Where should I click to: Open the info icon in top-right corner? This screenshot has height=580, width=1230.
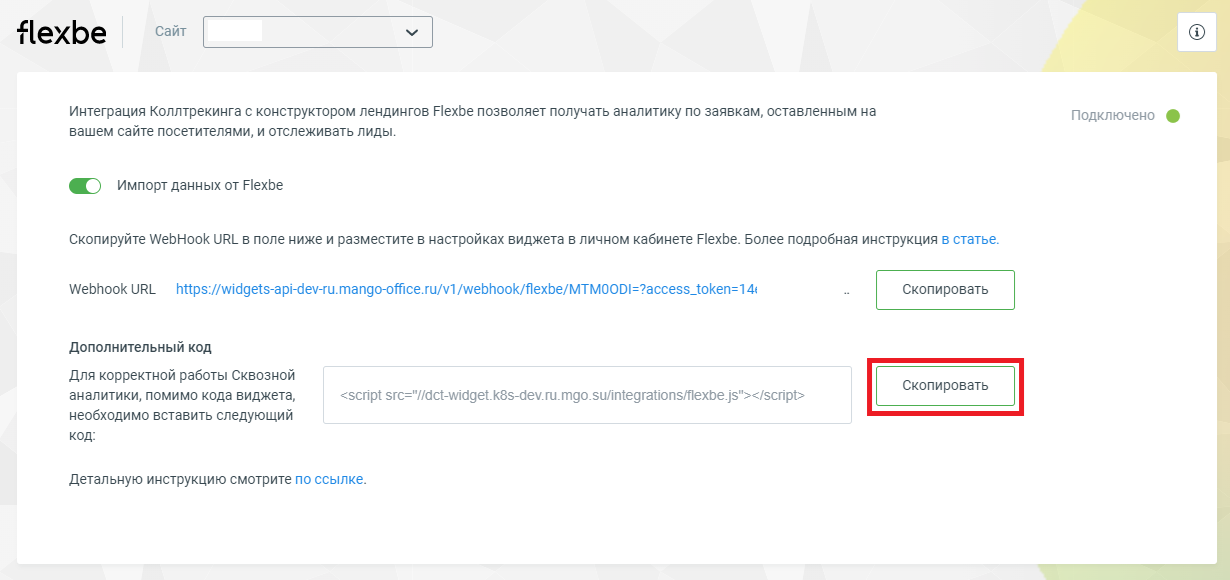tap(1196, 32)
